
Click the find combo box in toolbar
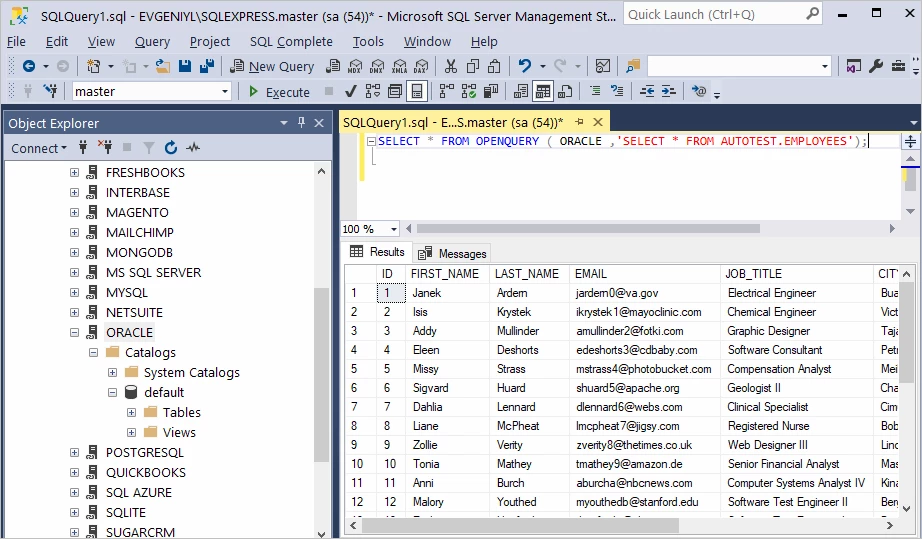click(x=739, y=66)
